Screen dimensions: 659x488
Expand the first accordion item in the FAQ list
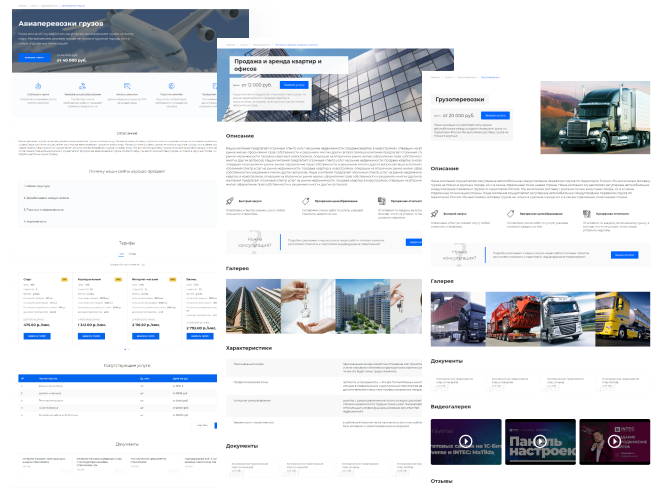tap(117, 186)
